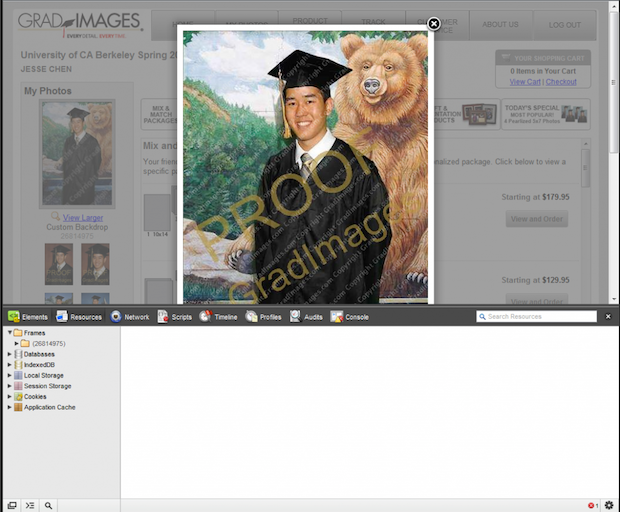Open the View Cart link
This screenshot has width=620, height=512.
point(525,82)
